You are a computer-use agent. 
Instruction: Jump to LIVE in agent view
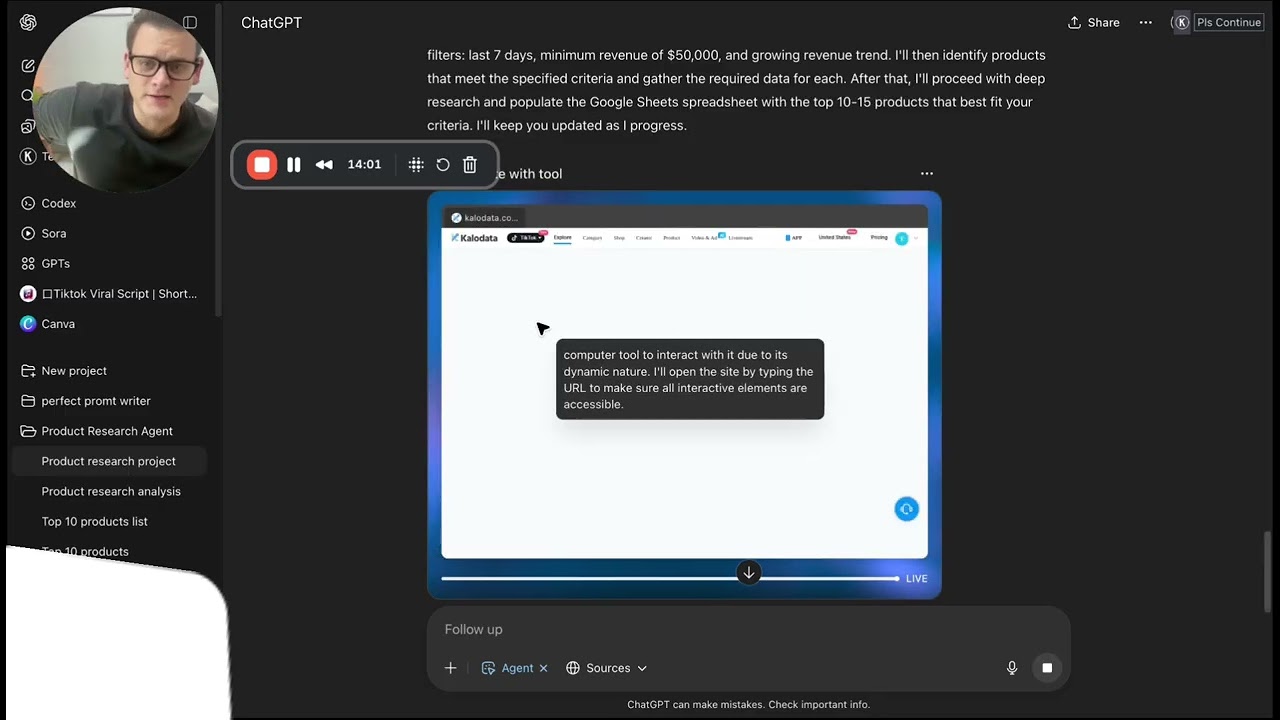pyautogui.click(x=917, y=579)
